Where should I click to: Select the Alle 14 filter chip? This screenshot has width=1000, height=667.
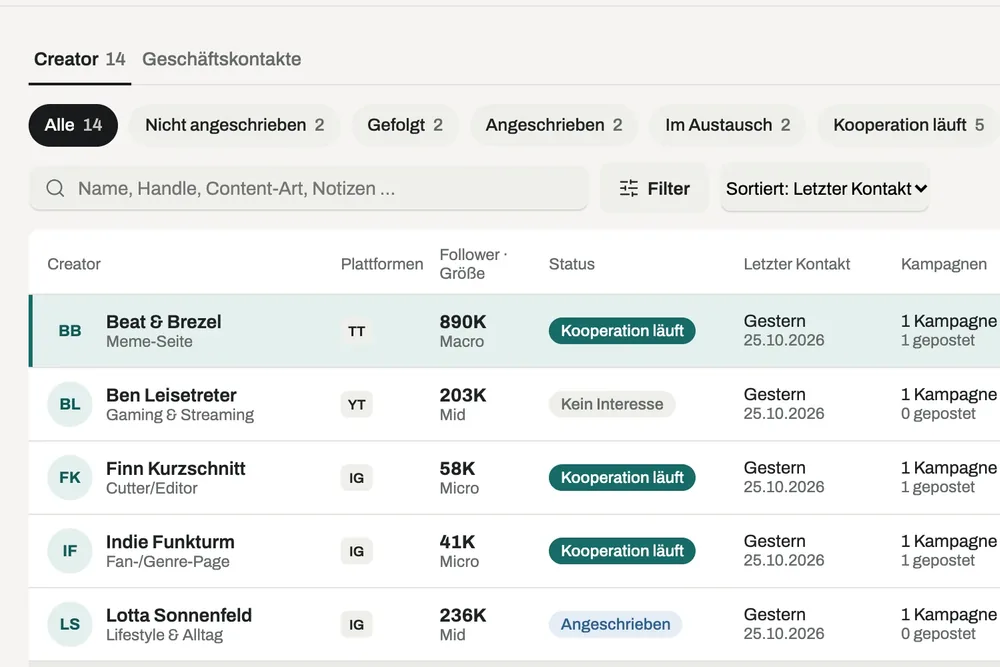coord(73,125)
